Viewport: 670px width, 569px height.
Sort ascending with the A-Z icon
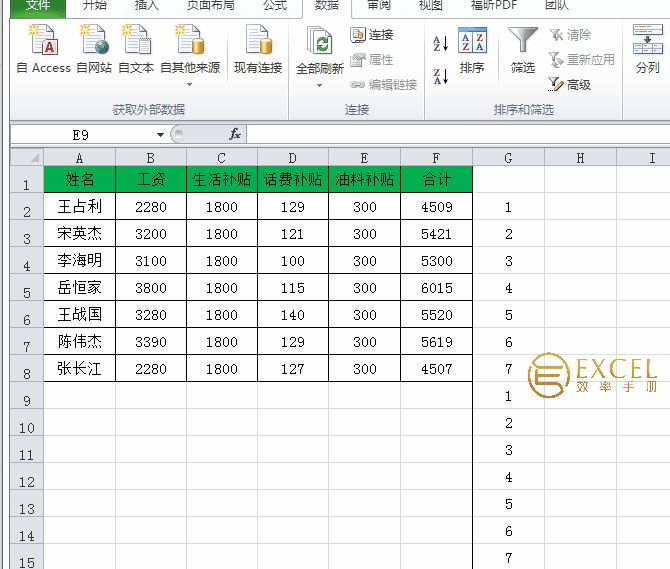[440, 45]
